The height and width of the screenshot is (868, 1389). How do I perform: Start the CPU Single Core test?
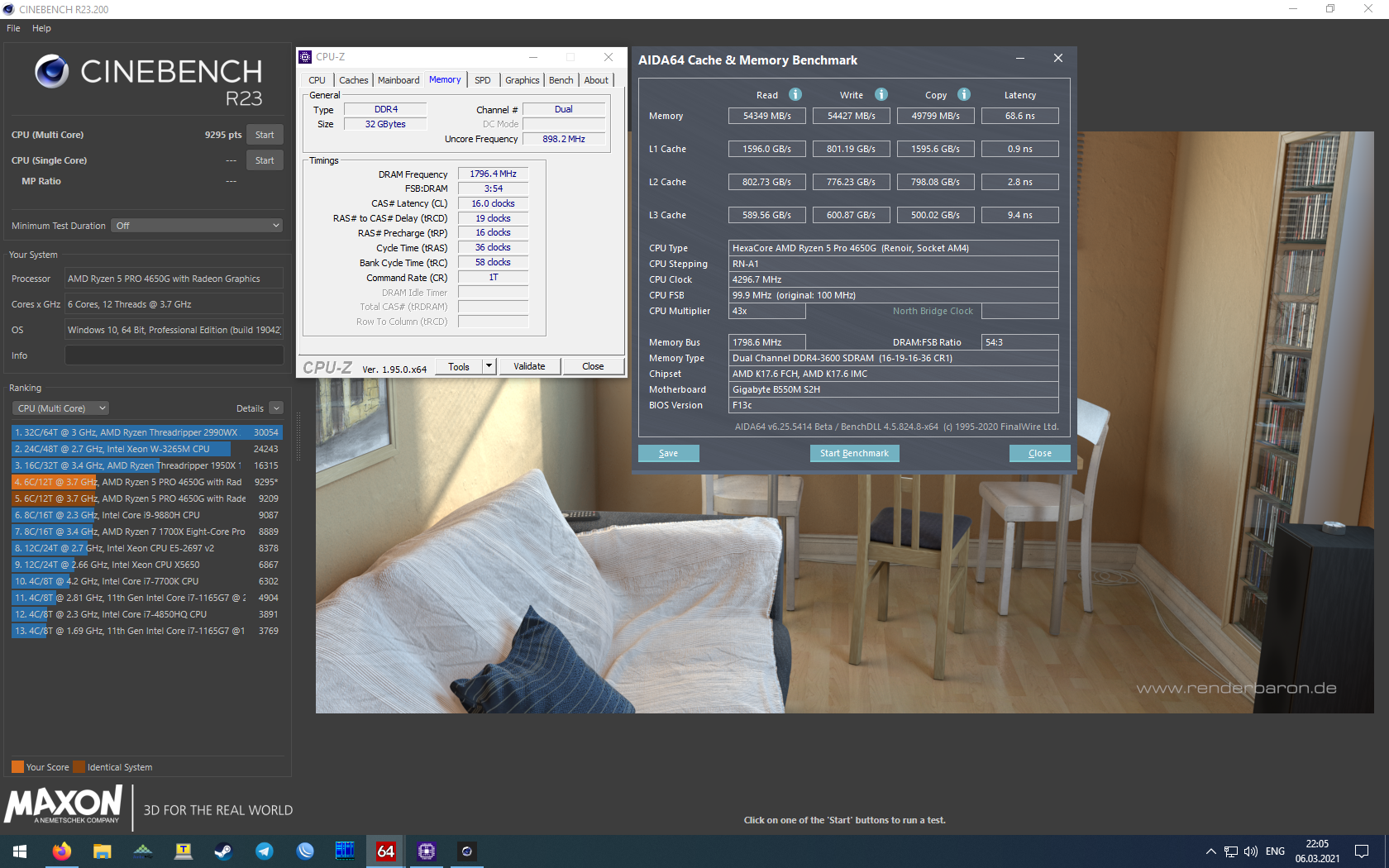265,160
